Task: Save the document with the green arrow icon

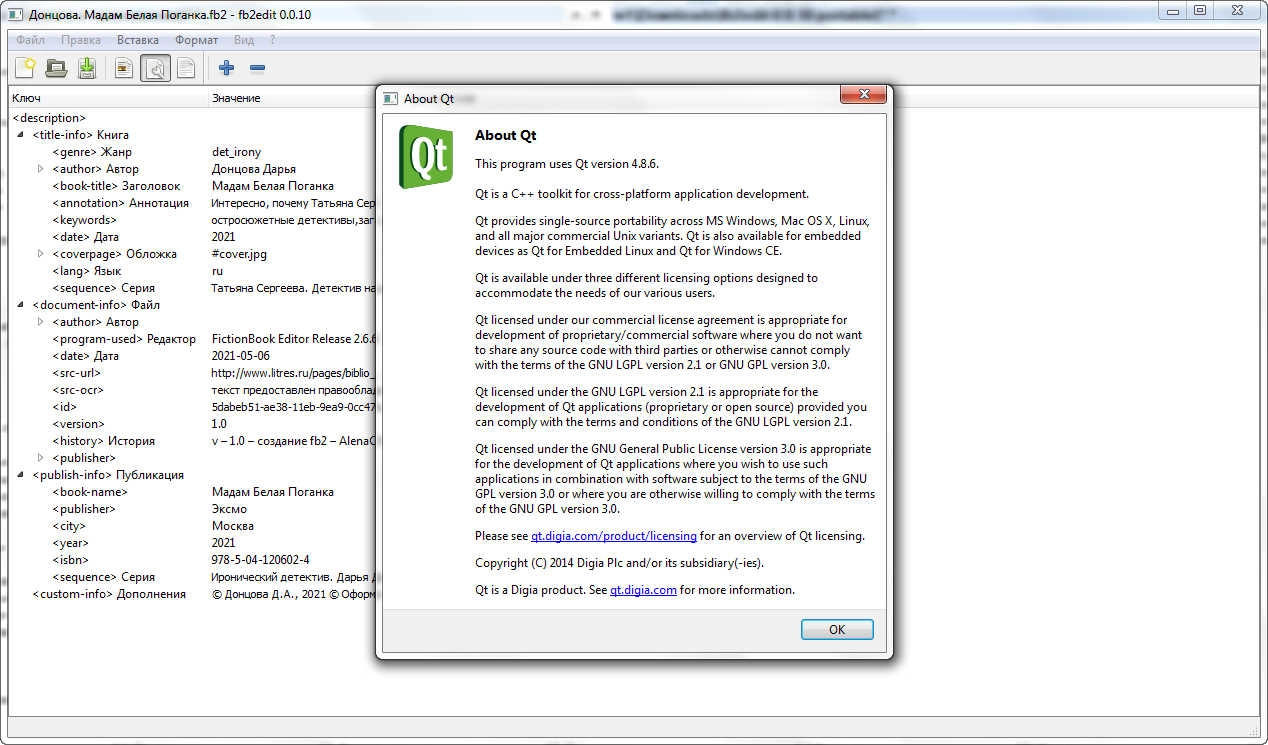Action: pyautogui.click(x=87, y=68)
